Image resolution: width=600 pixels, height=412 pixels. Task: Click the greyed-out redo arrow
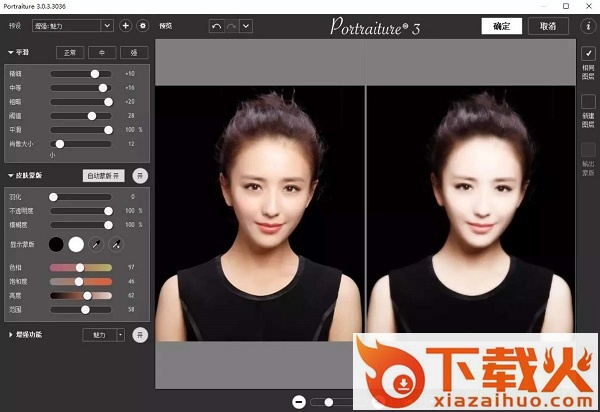[232, 26]
